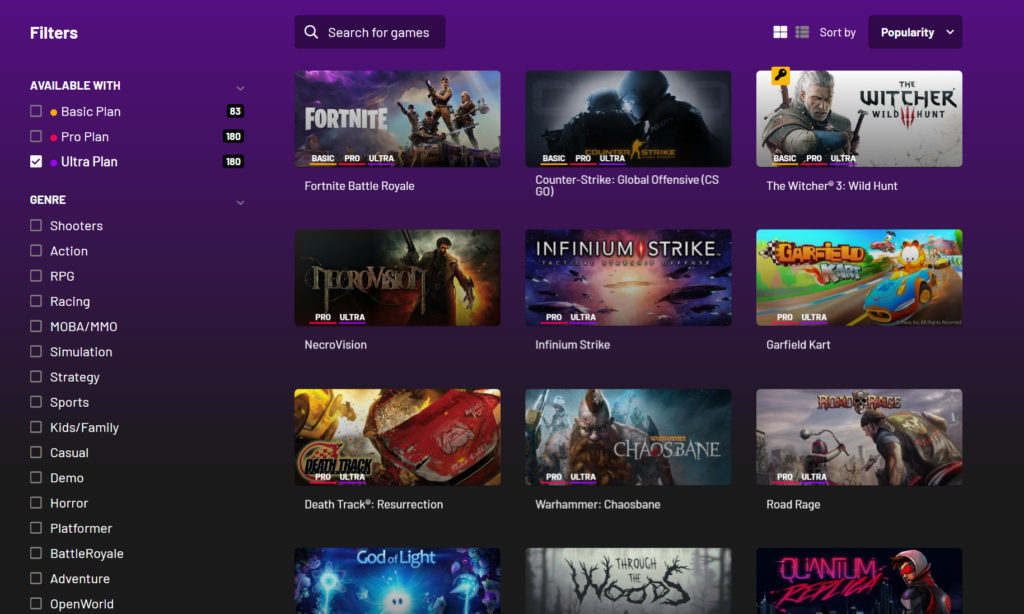This screenshot has width=1024, height=614.
Task: Collapse the Available With section
Action: click(x=240, y=88)
